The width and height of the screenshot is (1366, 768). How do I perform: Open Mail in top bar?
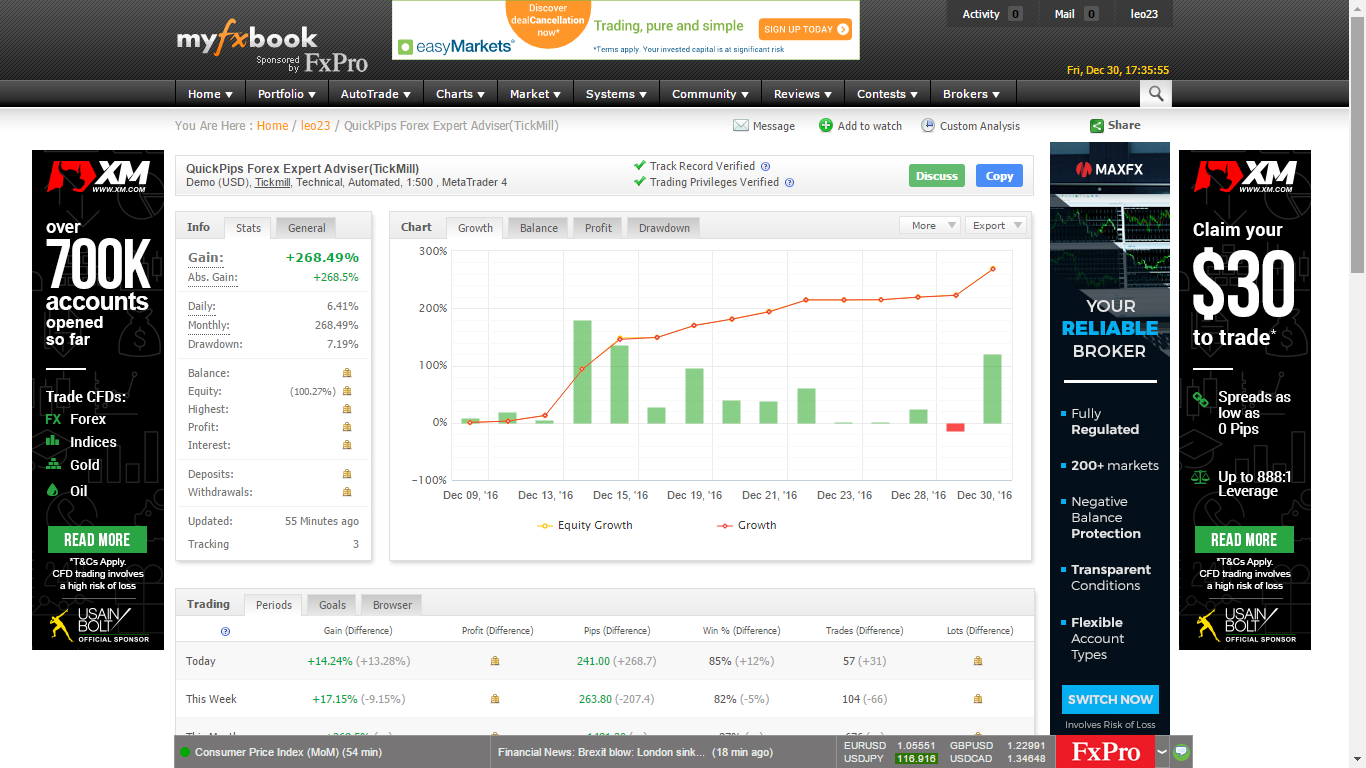point(1076,14)
